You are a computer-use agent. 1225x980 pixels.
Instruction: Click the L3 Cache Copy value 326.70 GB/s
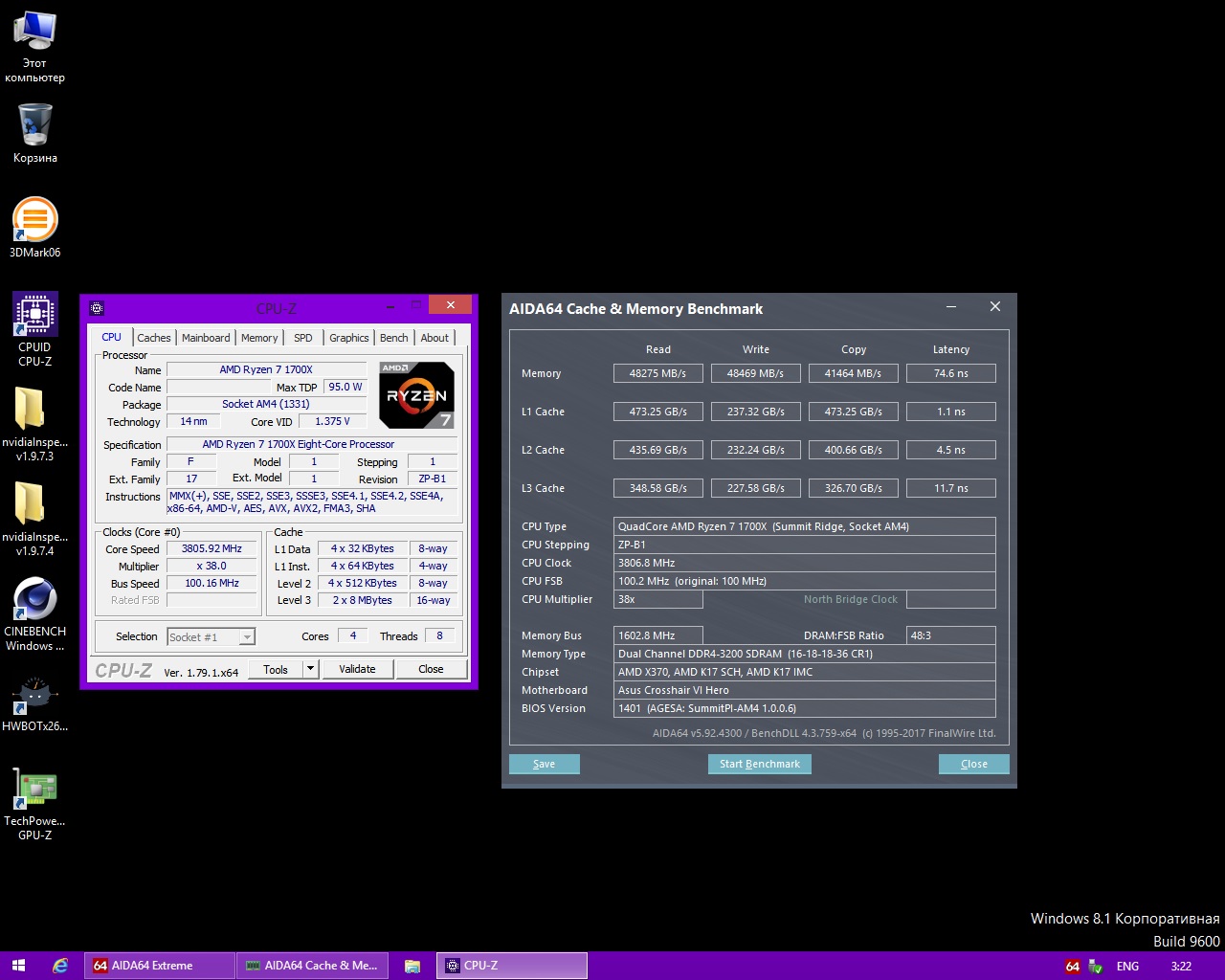854,488
